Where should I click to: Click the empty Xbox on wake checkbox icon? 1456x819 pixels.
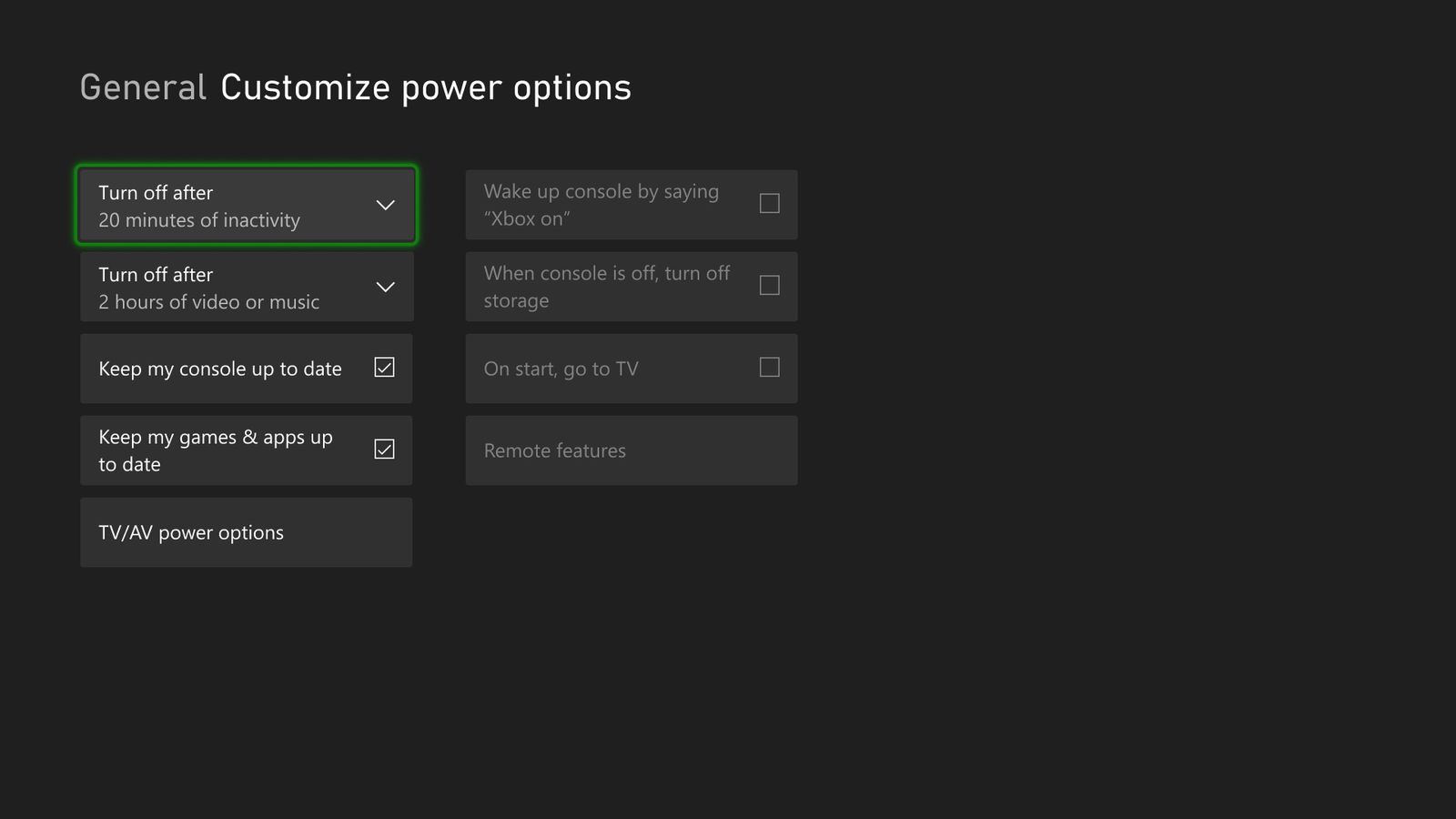tap(769, 204)
